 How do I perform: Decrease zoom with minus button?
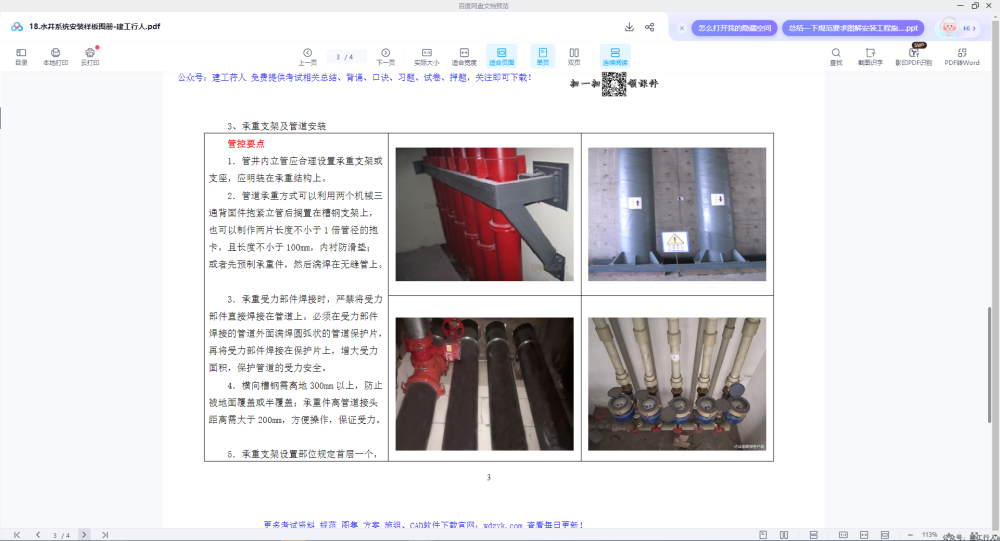(910, 535)
